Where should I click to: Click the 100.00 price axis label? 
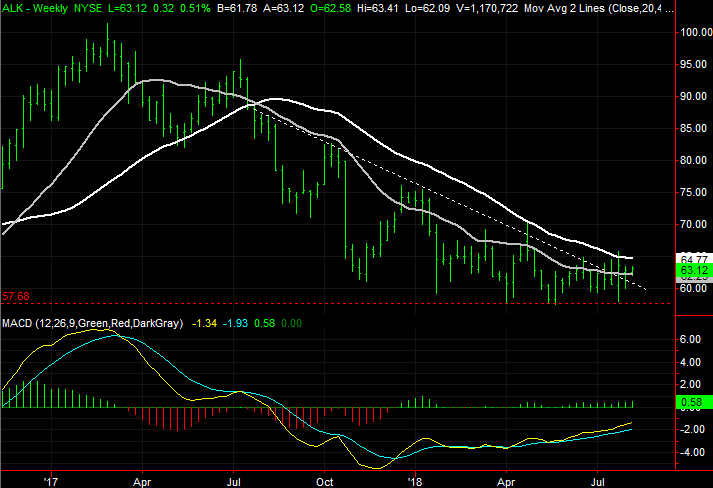pos(696,32)
